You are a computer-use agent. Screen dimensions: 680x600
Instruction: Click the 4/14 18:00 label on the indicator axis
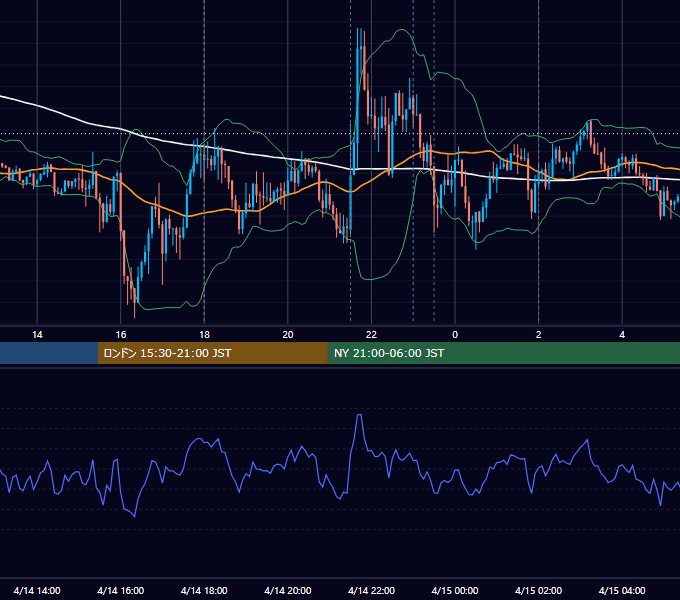(204, 590)
